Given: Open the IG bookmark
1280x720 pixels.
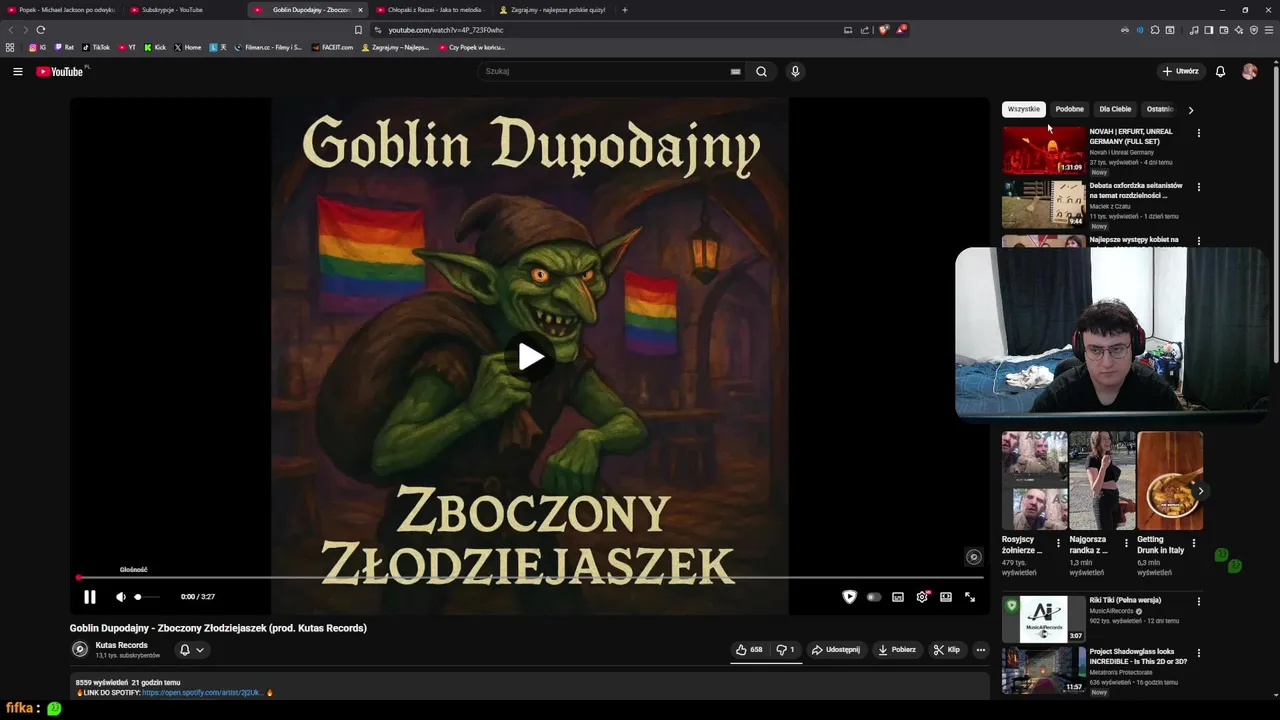Looking at the screenshot, I should pyautogui.click(x=37, y=47).
